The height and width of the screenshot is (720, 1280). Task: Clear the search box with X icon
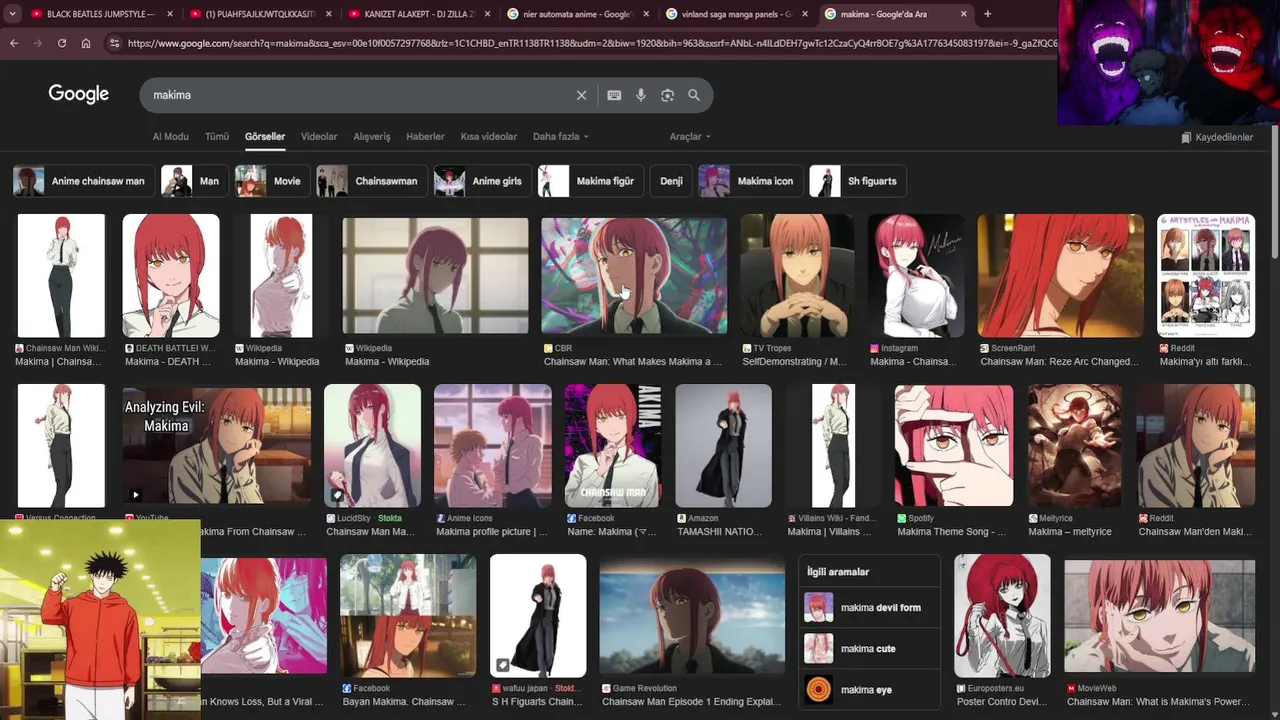click(581, 95)
